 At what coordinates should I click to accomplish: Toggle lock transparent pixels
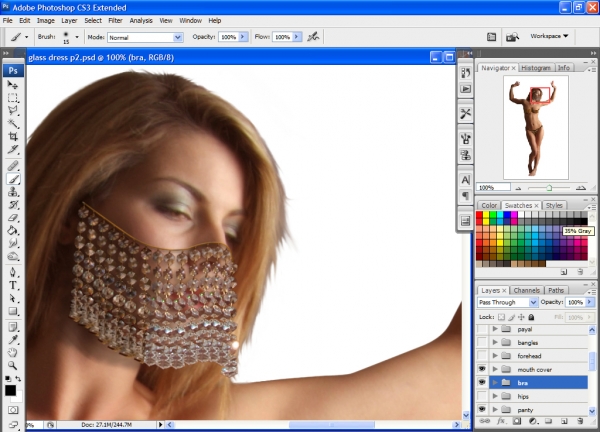pyautogui.click(x=501, y=317)
